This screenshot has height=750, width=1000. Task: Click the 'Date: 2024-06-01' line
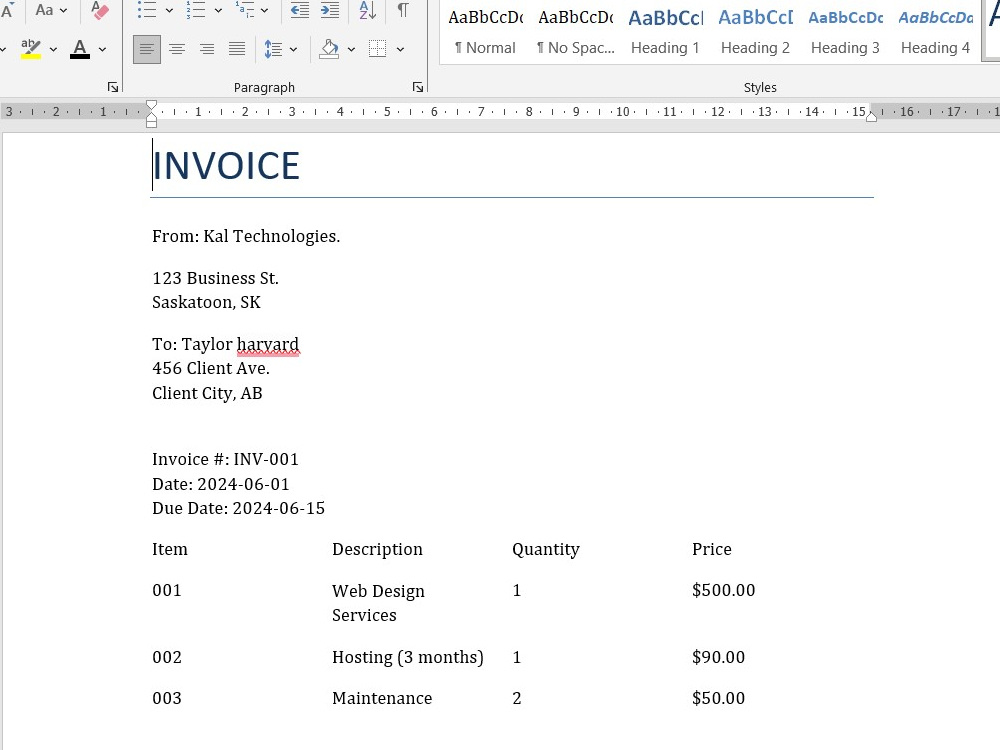[x=221, y=484]
